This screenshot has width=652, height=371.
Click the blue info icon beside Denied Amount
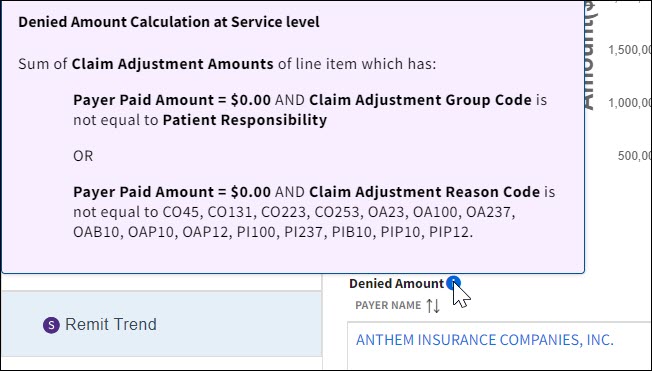pyautogui.click(x=453, y=283)
